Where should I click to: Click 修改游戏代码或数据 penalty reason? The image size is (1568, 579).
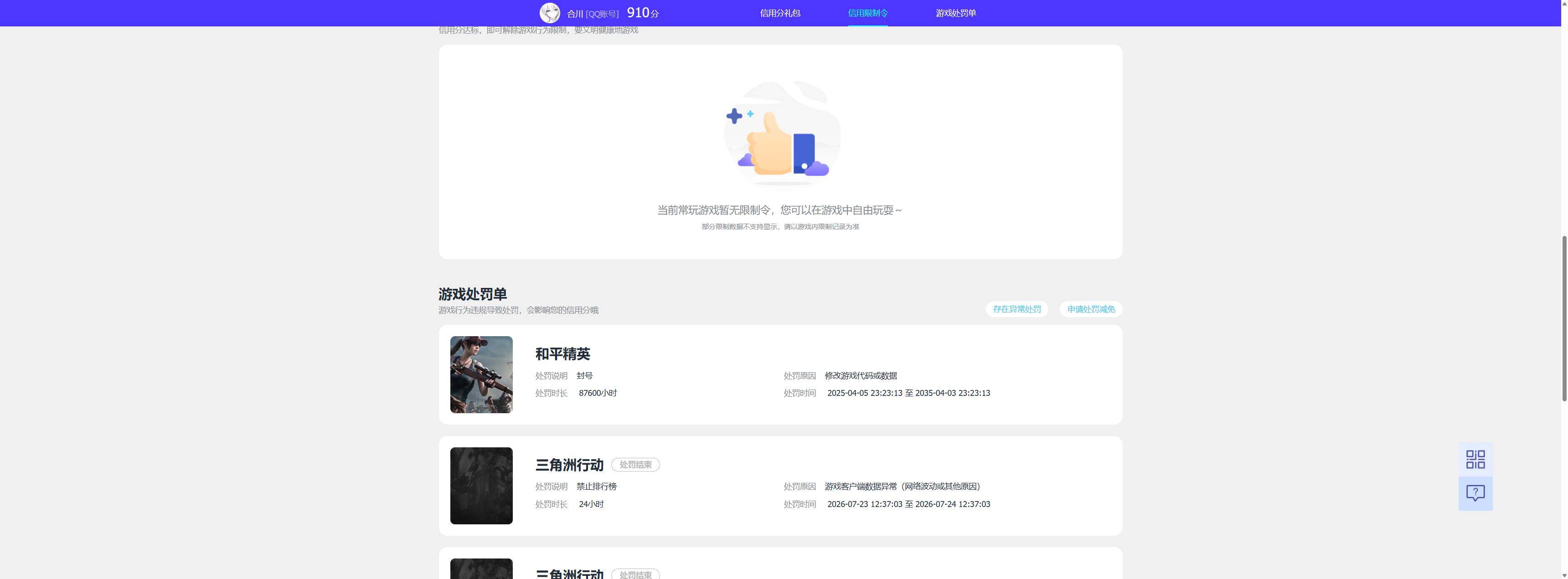(x=861, y=376)
